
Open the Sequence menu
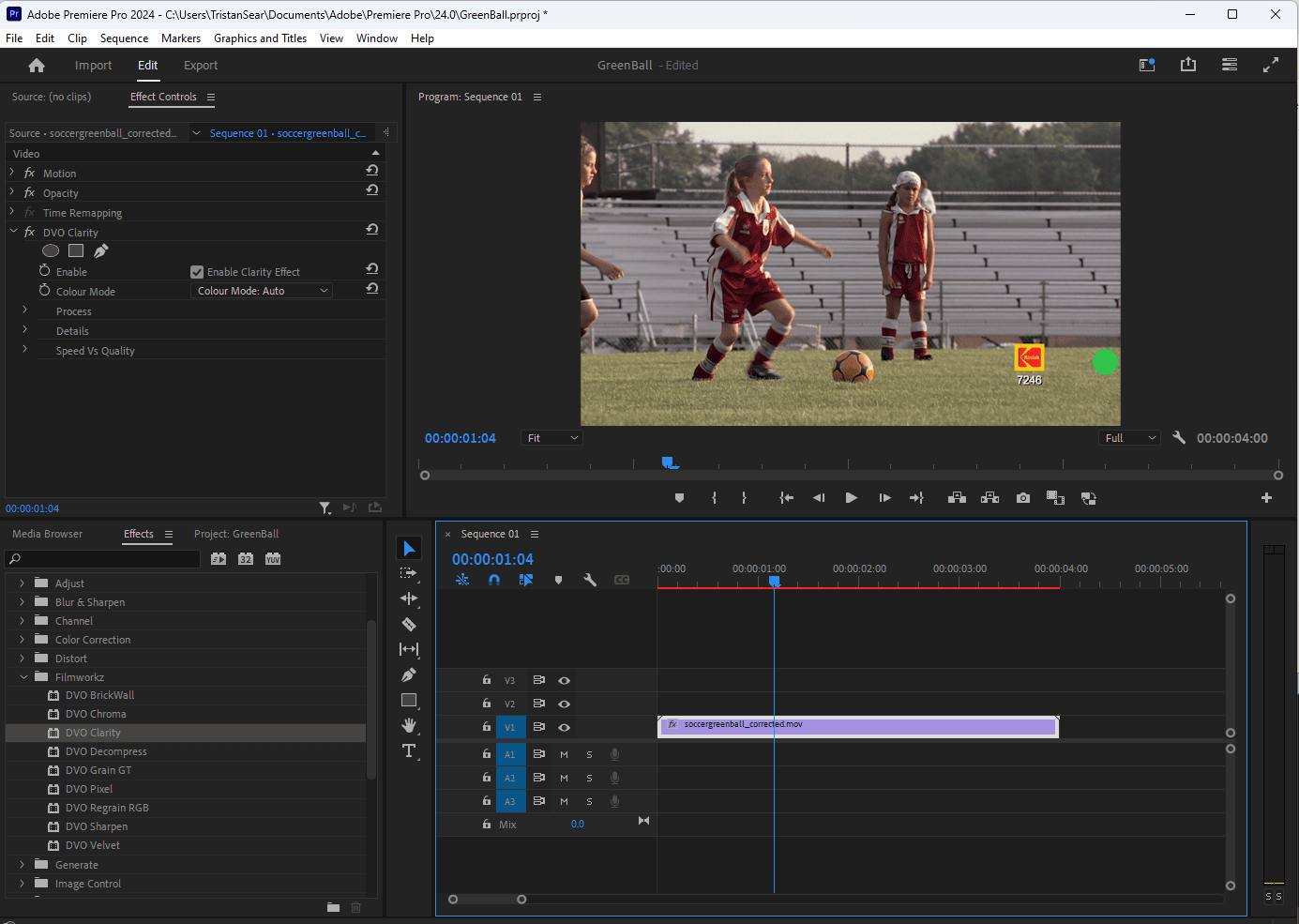(x=124, y=38)
